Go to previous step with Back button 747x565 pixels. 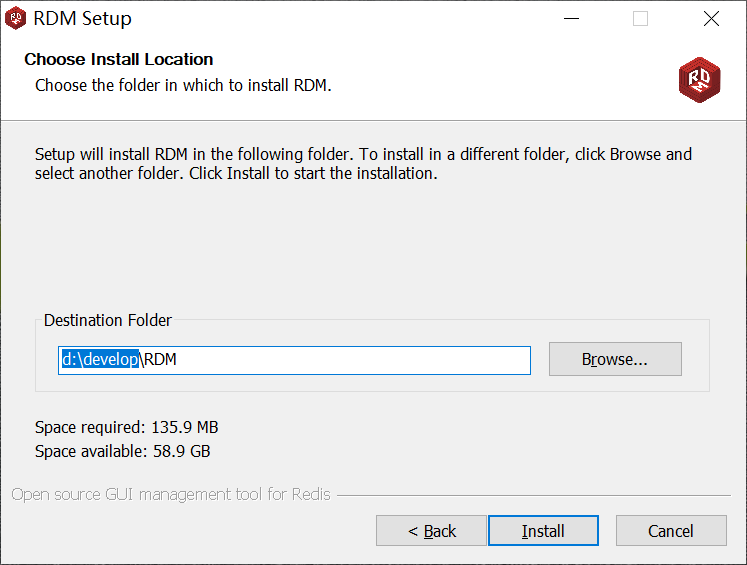431,531
